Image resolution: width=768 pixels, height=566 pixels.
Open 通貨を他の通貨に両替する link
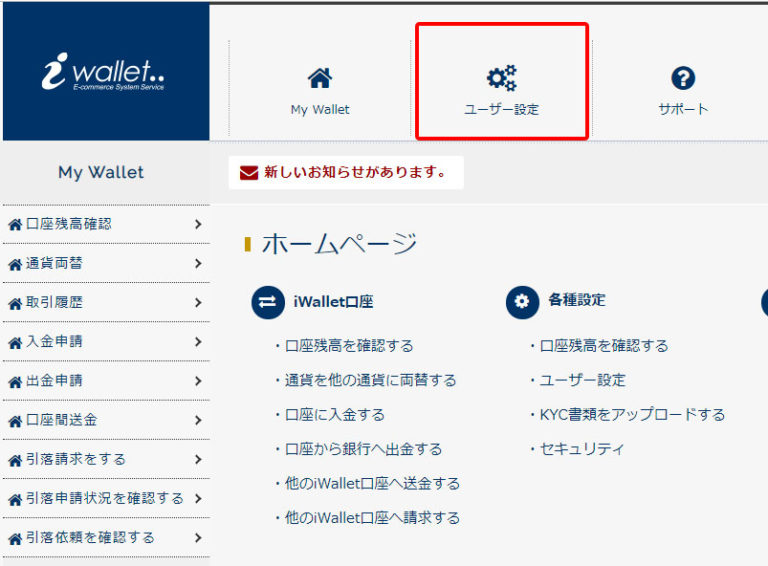(371, 380)
